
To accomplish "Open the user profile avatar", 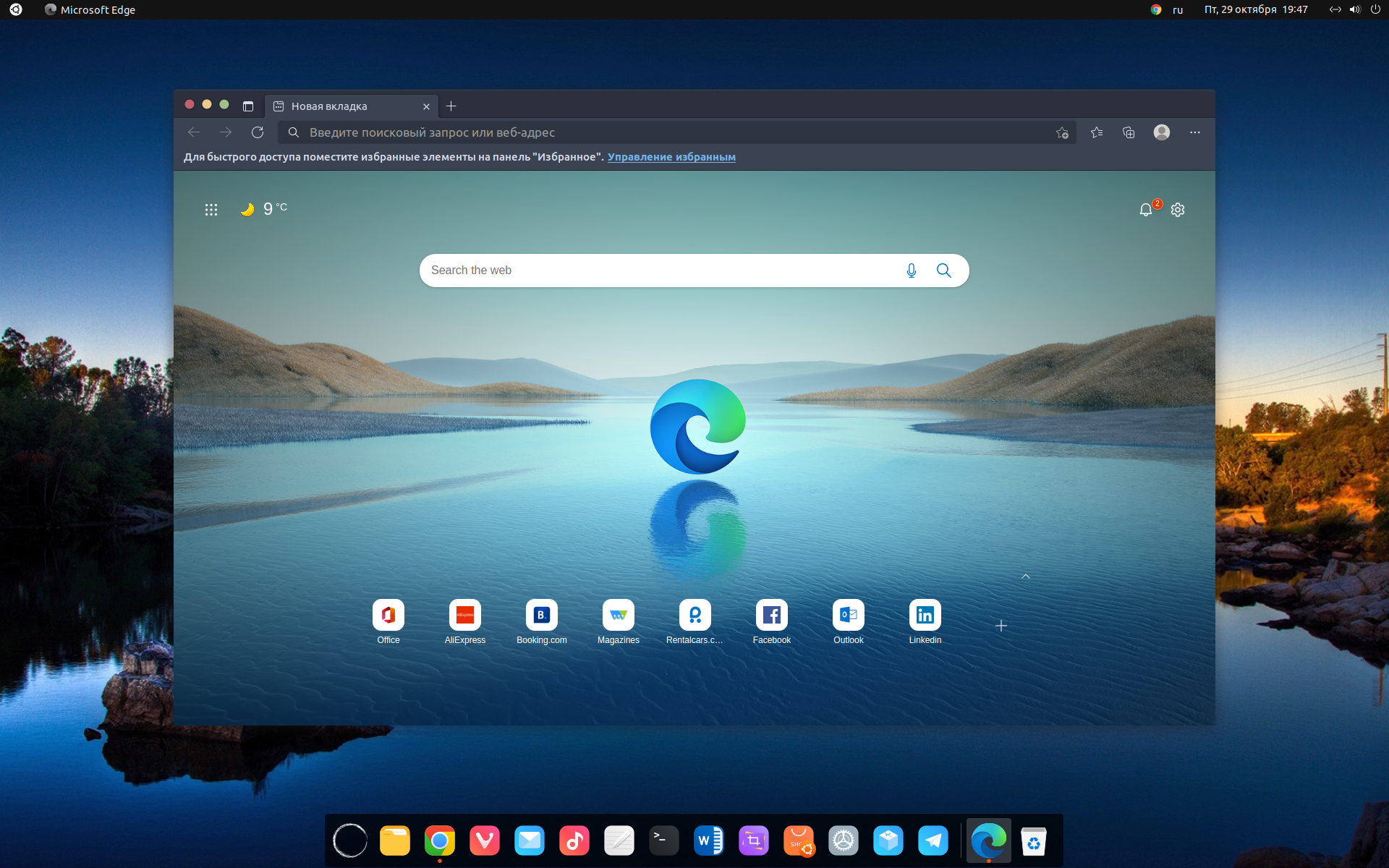I will pyautogui.click(x=1162, y=132).
